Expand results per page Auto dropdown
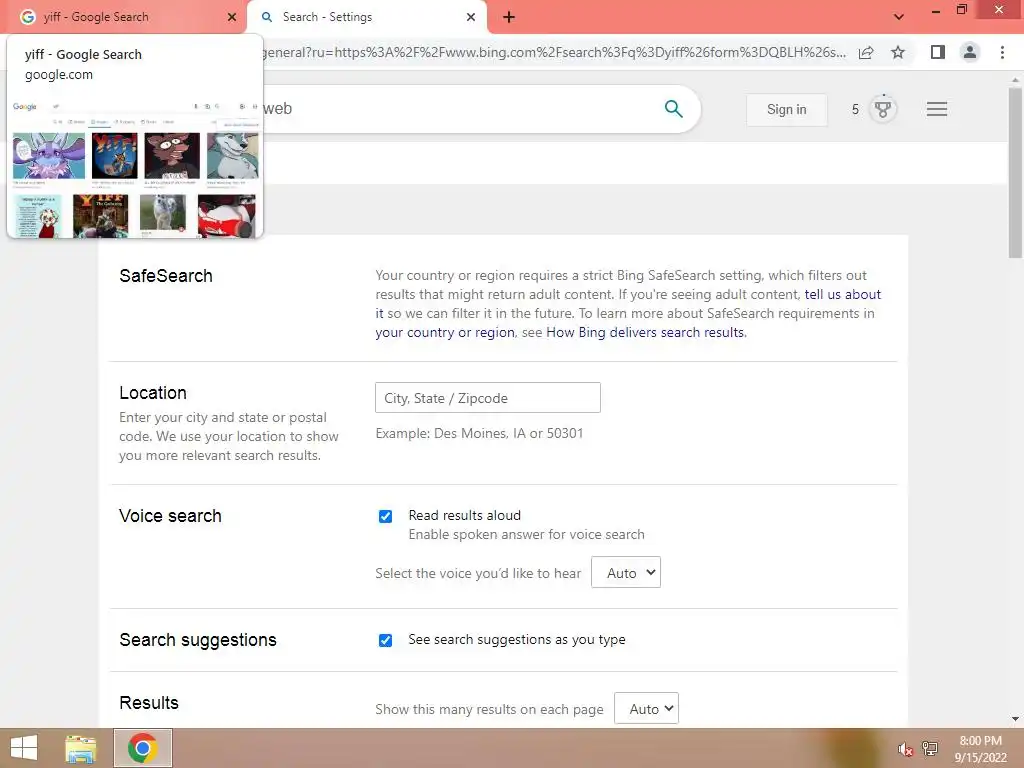Viewport: 1024px width, 768px height. click(x=646, y=708)
